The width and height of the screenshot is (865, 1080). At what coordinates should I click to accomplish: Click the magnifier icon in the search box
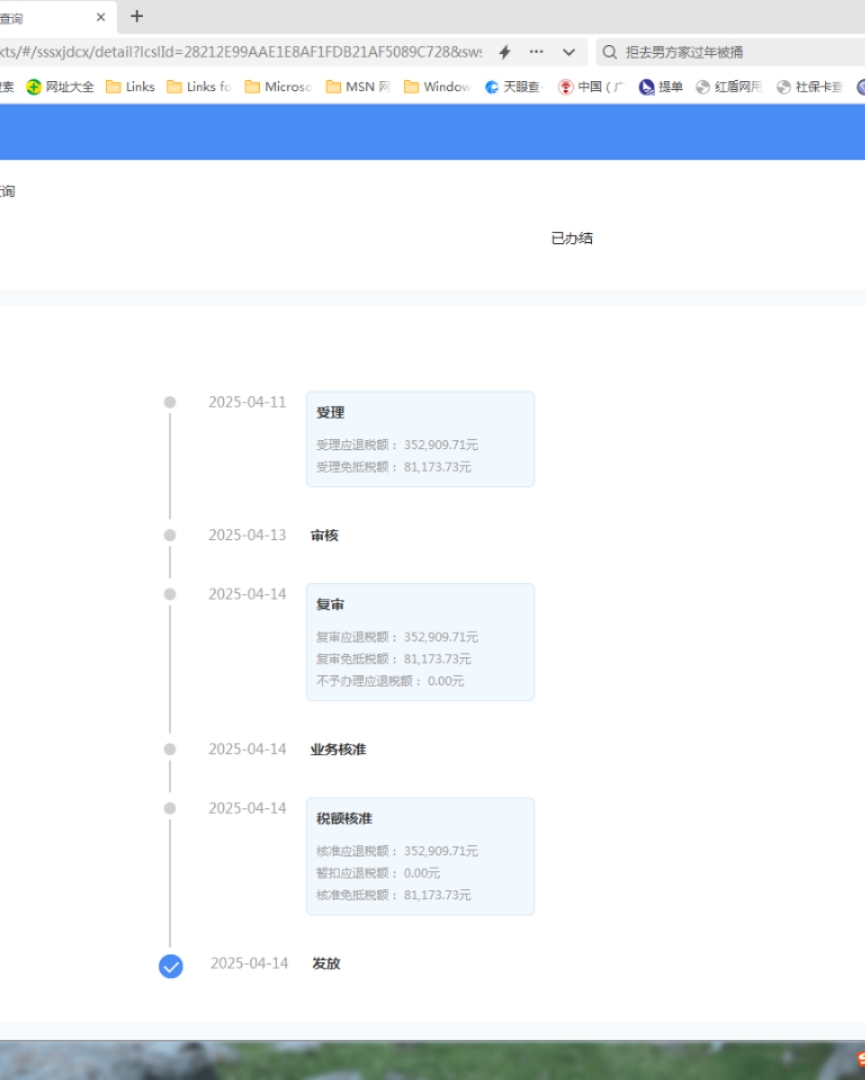pyautogui.click(x=608, y=53)
